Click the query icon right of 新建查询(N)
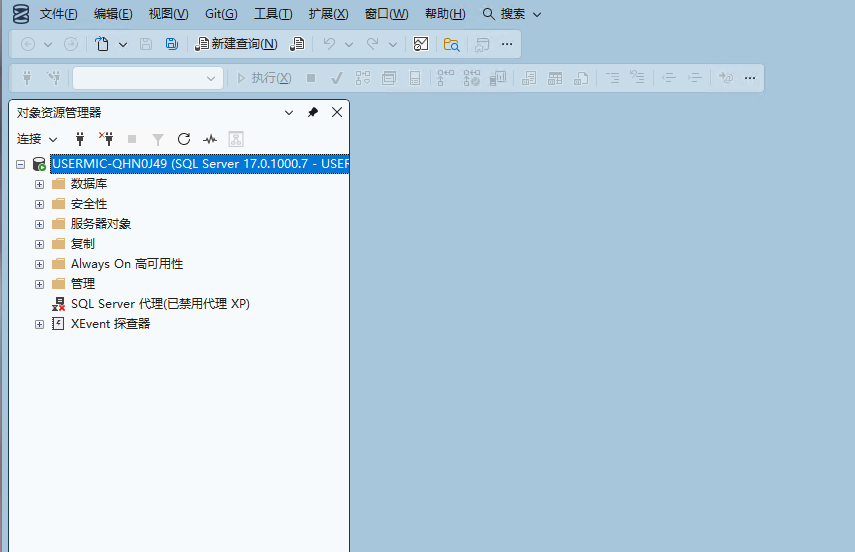This screenshot has width=855, height=552. pyautogui.click(x=297, y=44)
